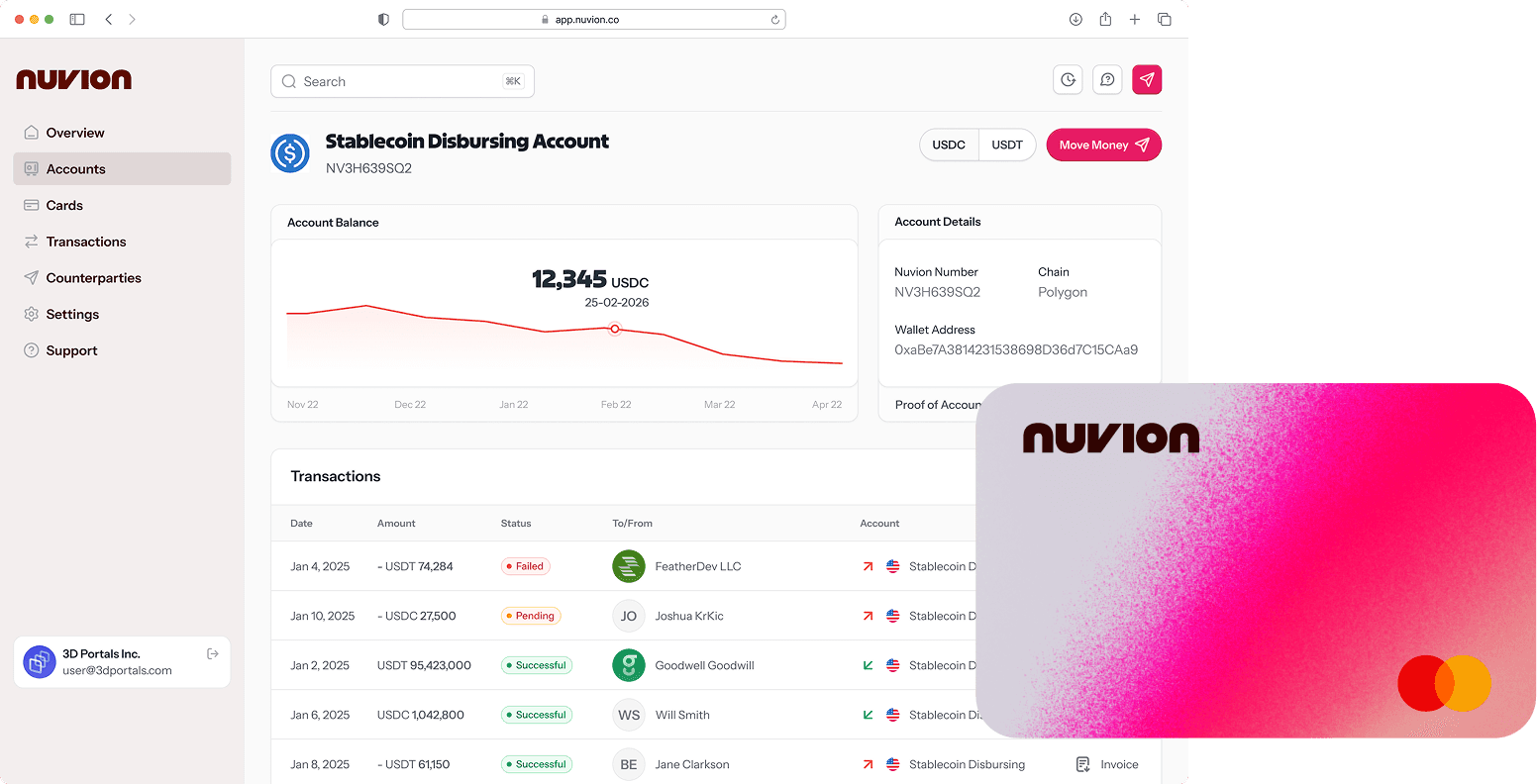The image size is (1537, 784).
Task: Open Safari share icon
Action: 1105,19
